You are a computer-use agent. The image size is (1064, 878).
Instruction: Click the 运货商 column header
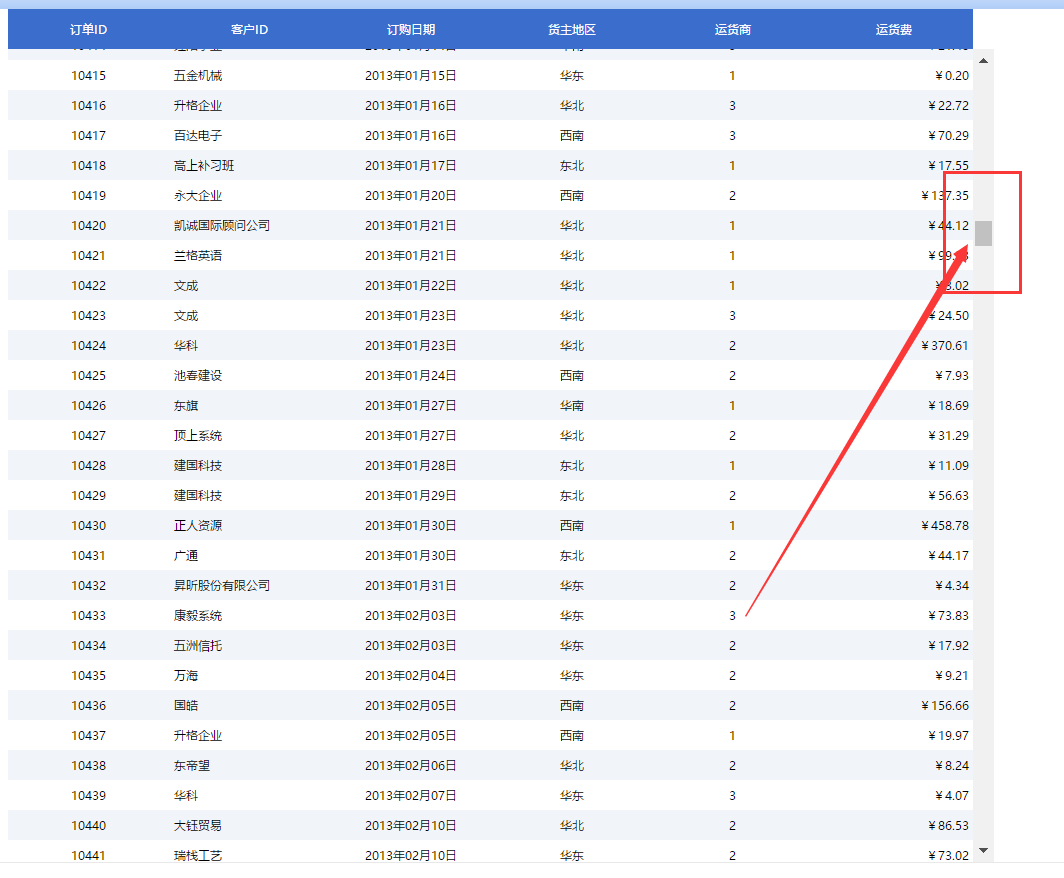(x=732, y=30)
